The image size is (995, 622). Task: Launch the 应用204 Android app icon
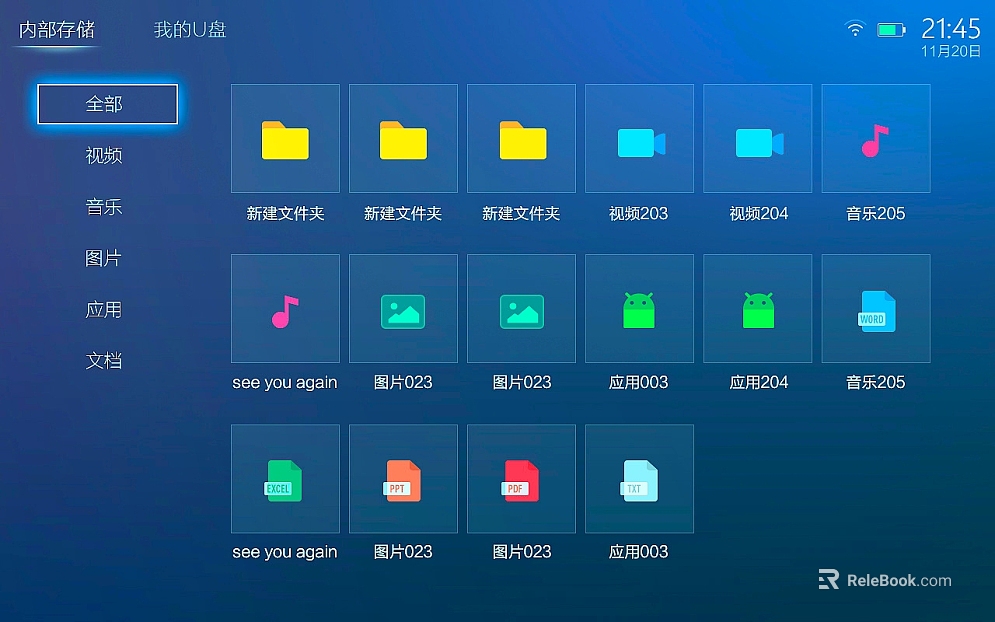757,309
